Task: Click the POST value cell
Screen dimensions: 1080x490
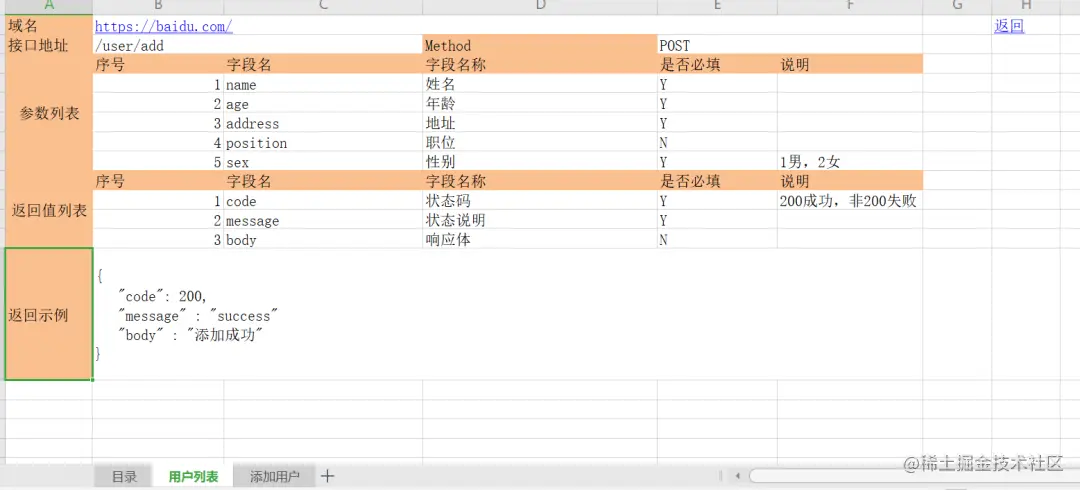Action: [790, 45]
